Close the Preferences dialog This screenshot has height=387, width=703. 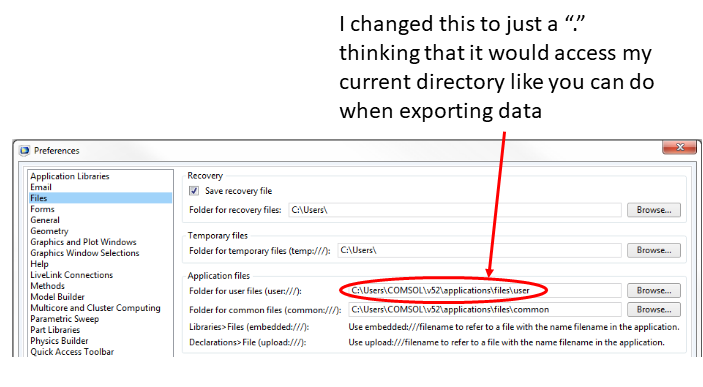coord(680,147)
